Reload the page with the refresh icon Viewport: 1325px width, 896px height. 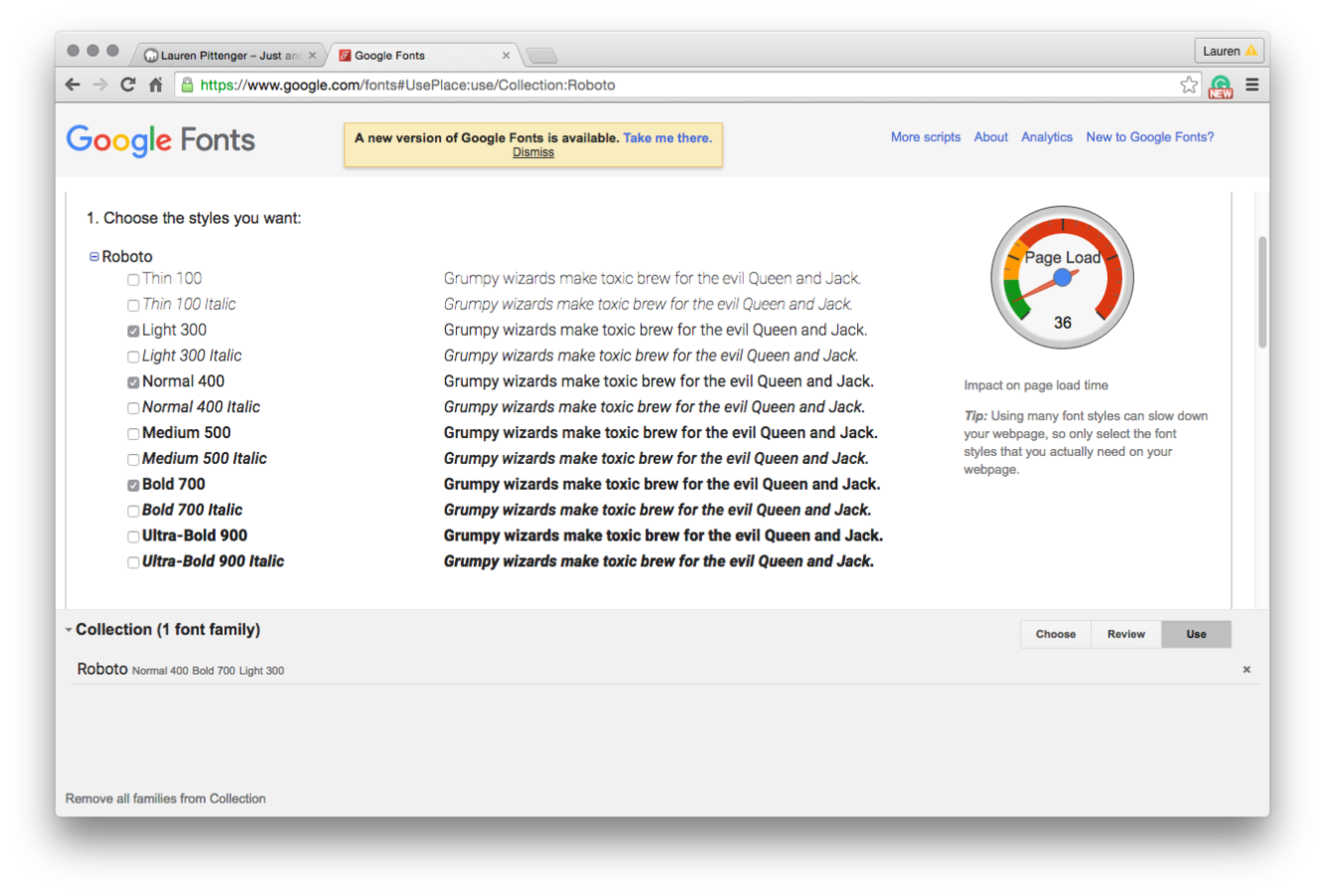click(127, 85)
